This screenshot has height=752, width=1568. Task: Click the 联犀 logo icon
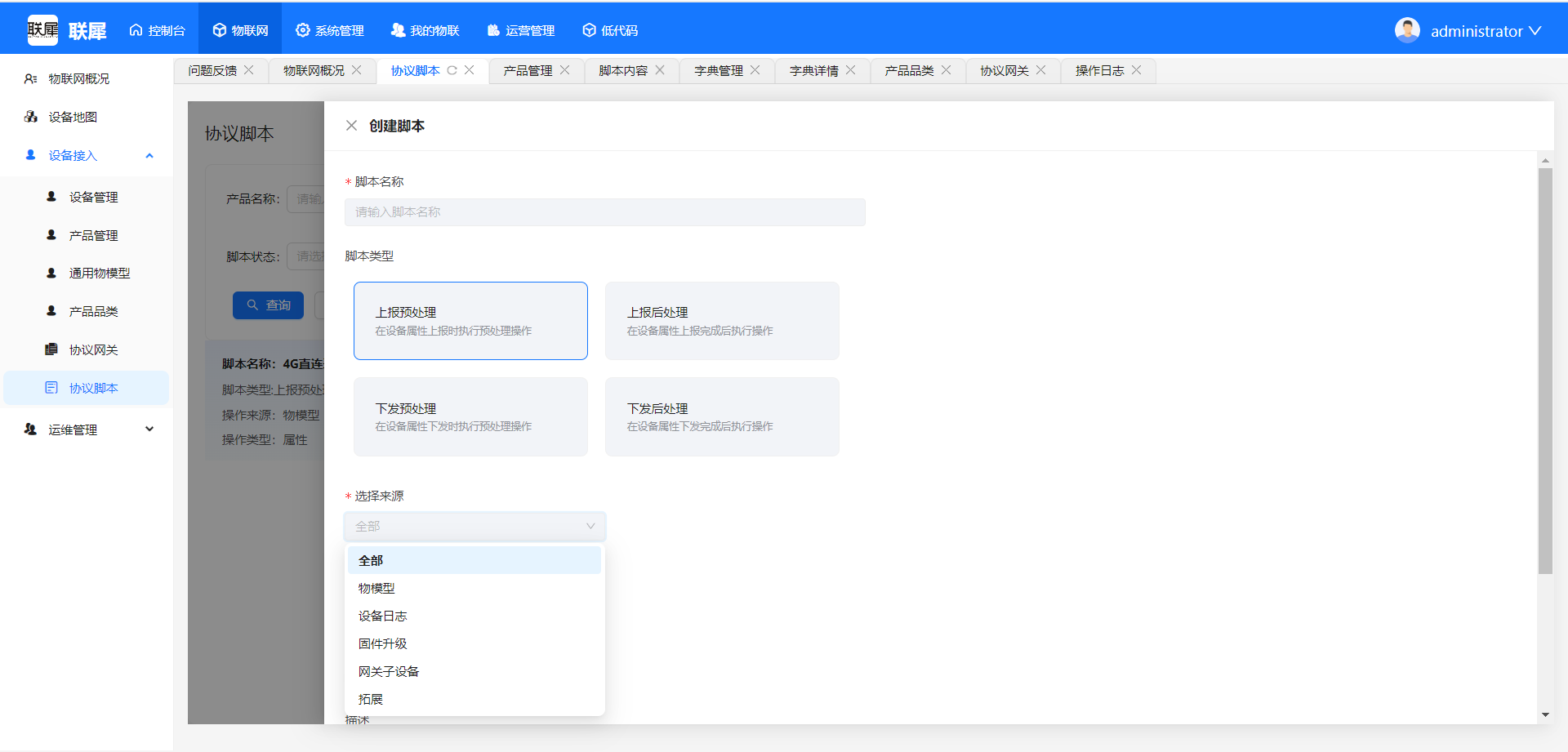[42, 30]
